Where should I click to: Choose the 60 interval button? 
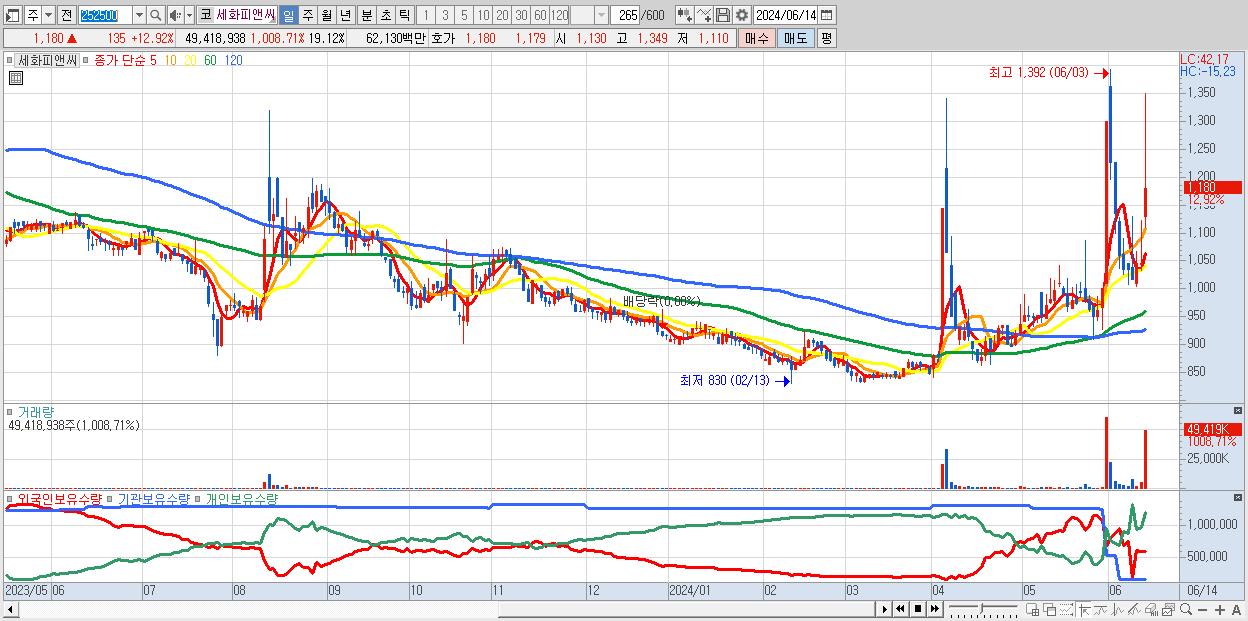click(540, 15)
